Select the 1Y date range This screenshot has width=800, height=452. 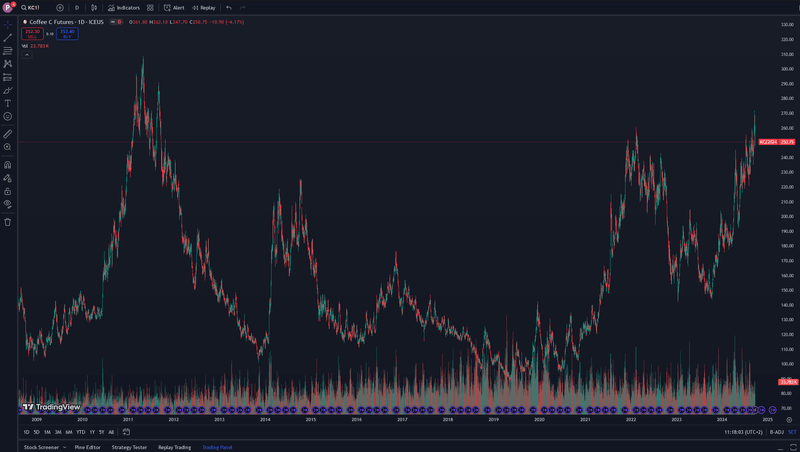(92, 432)
